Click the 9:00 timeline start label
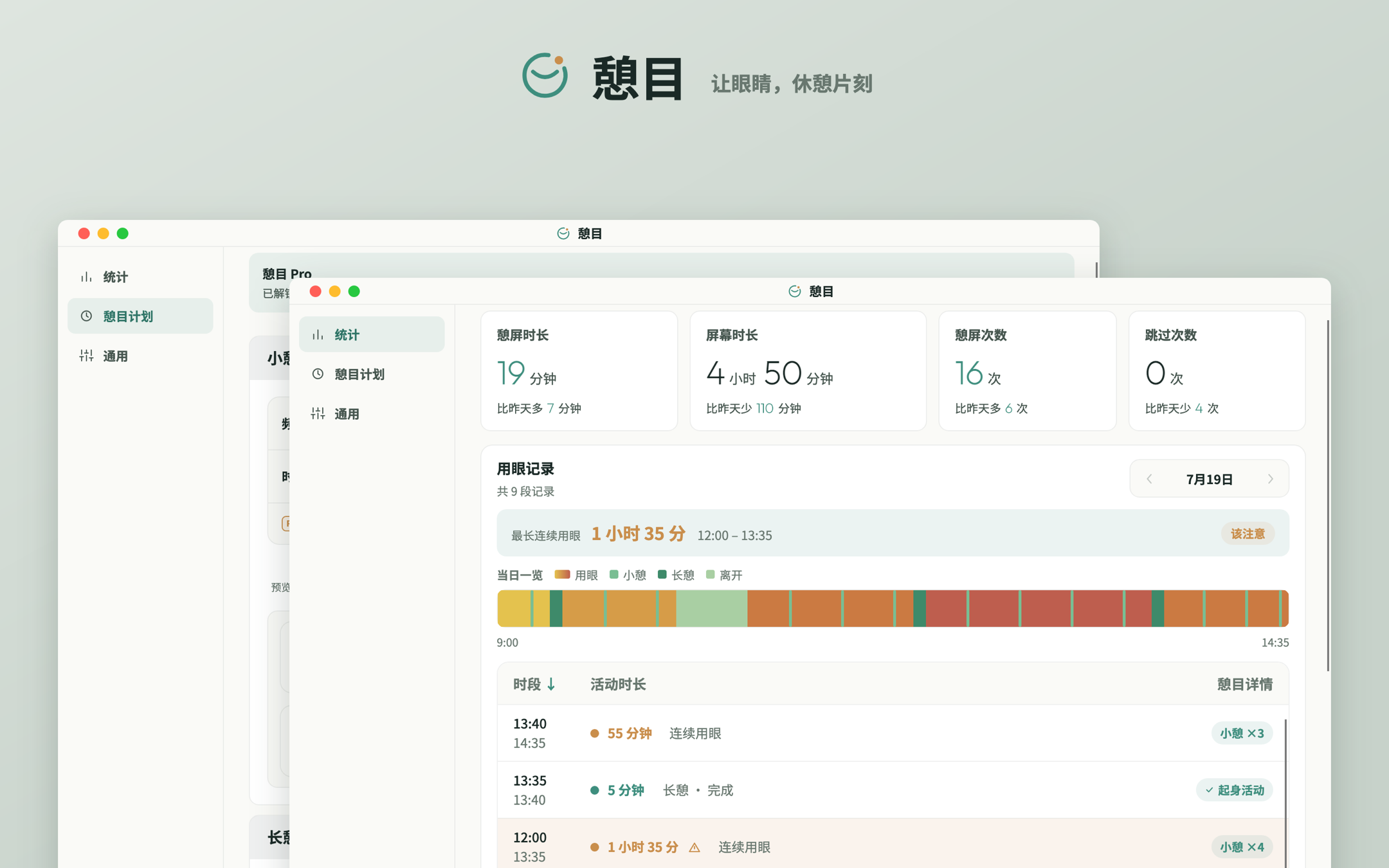Screen dimensions: 1389x868 point(507,642)
